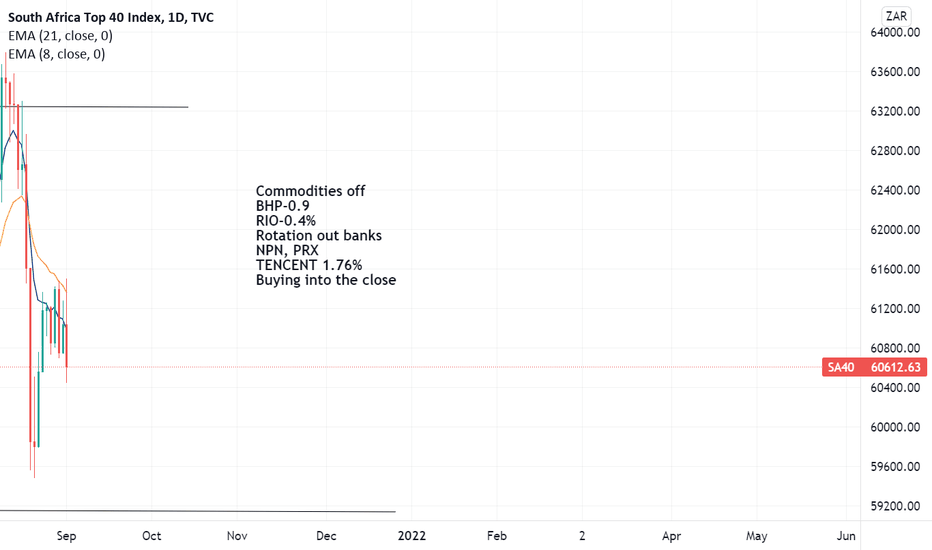Click the 63600.00 price axis label
This screenshot has height=550, width=932.
tap(895, 72)
